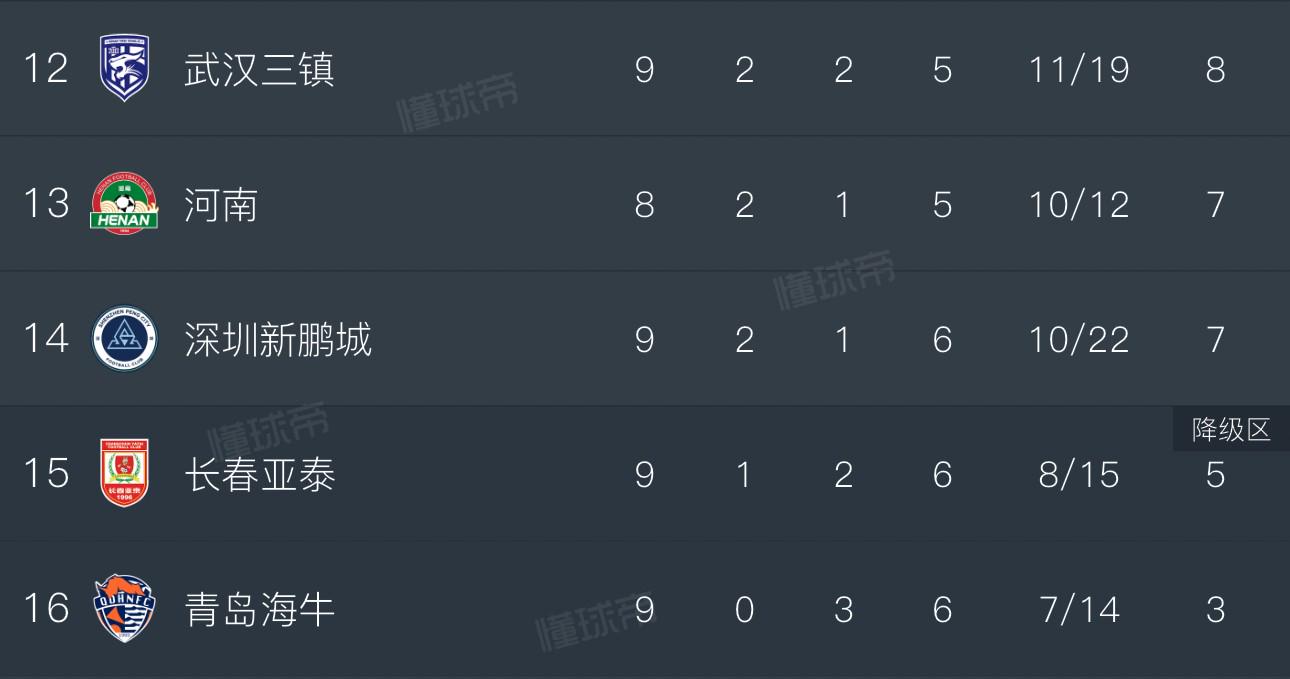
Task: Click rank number 12
Action: (46, 69)
